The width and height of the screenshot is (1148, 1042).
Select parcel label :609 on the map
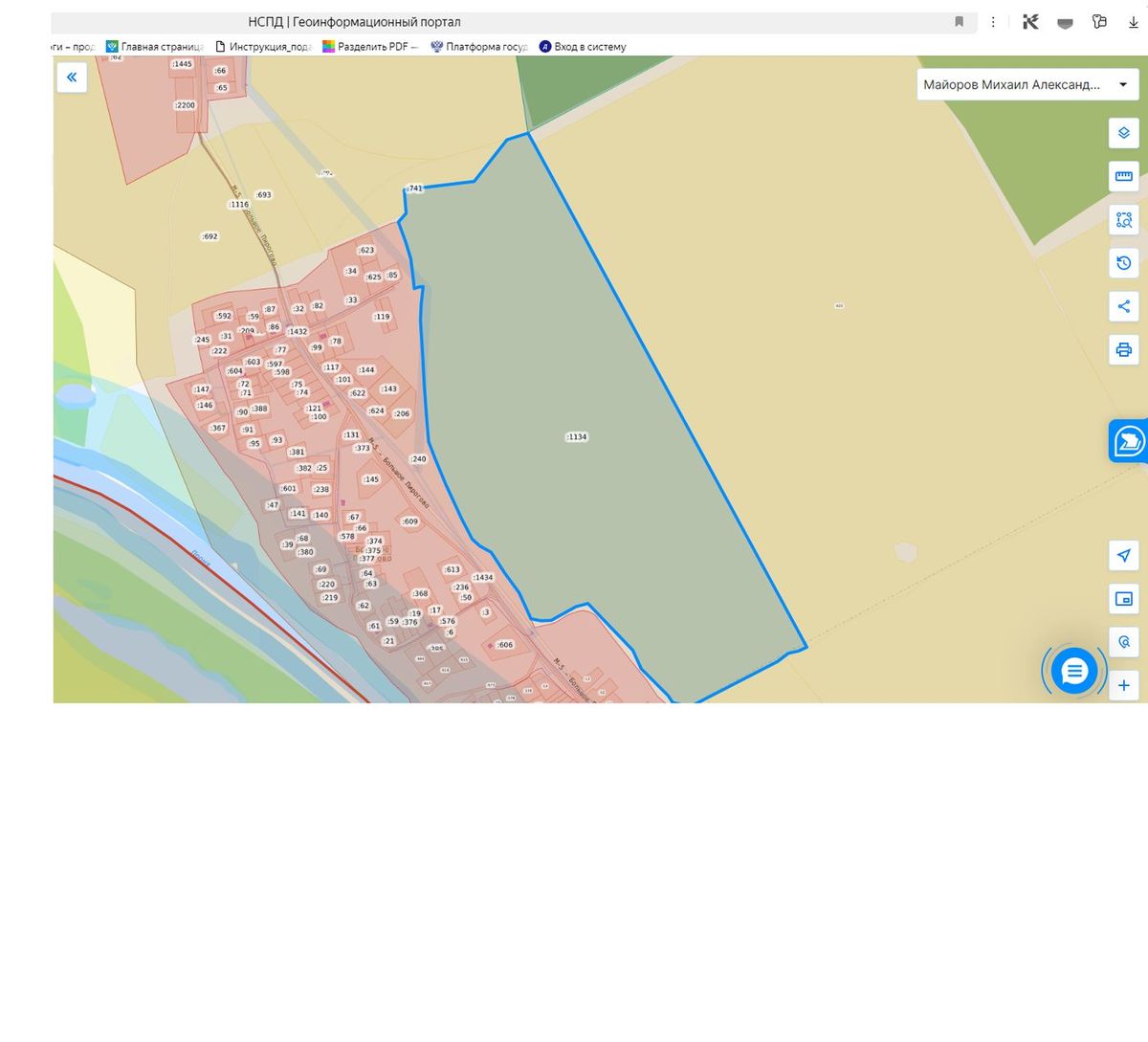(x=409, y=521)
